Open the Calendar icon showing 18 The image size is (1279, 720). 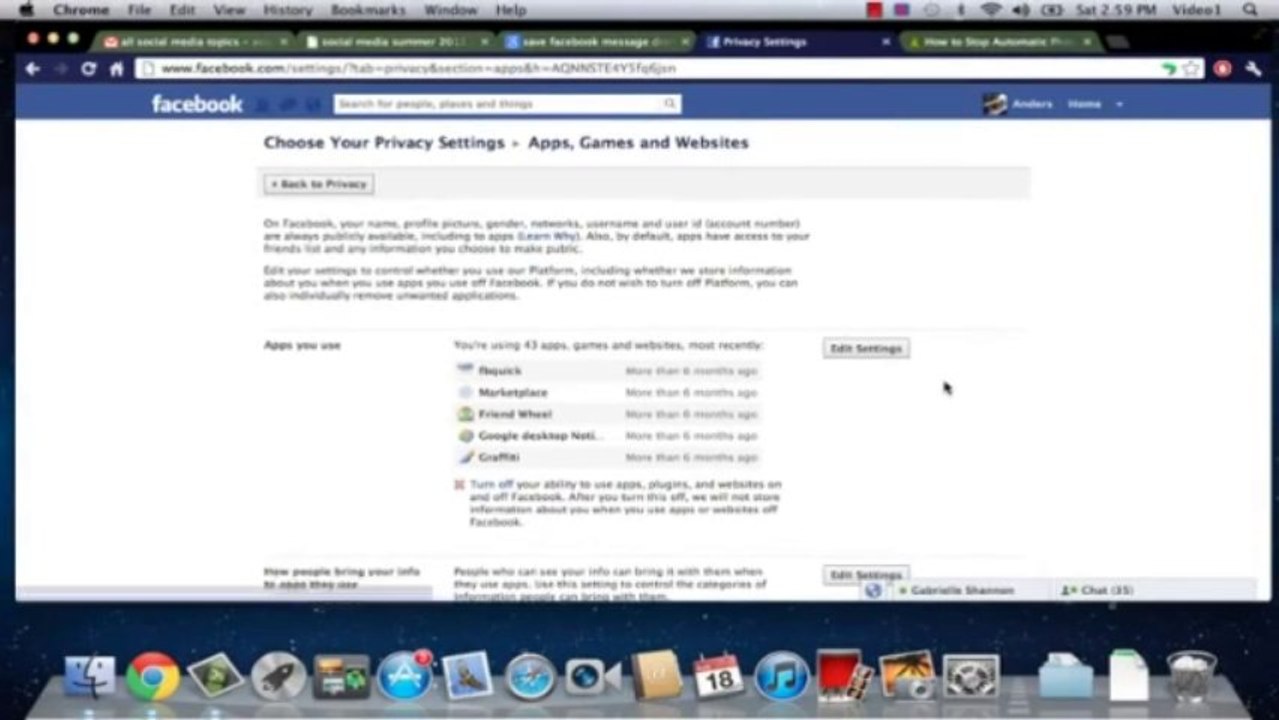click(x=718, y=677)
